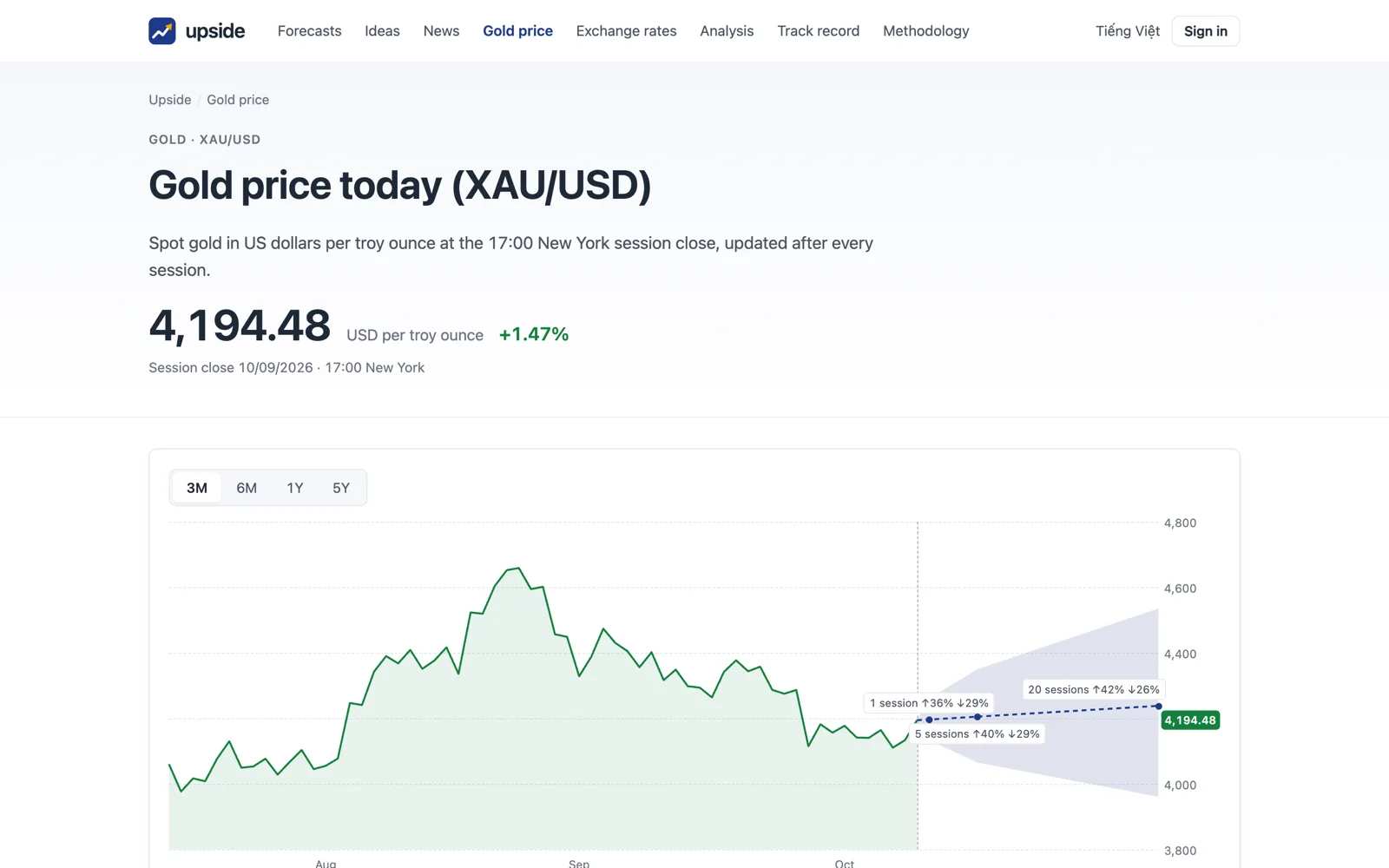Click the Sign in button

click(x=1206, y=31)
